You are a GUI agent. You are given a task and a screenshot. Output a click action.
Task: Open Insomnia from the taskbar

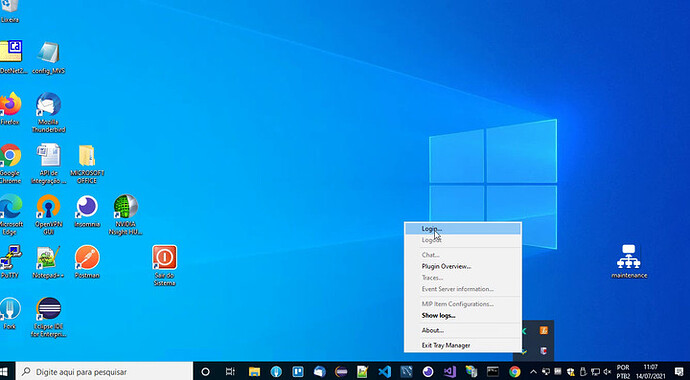click(428, 371)
